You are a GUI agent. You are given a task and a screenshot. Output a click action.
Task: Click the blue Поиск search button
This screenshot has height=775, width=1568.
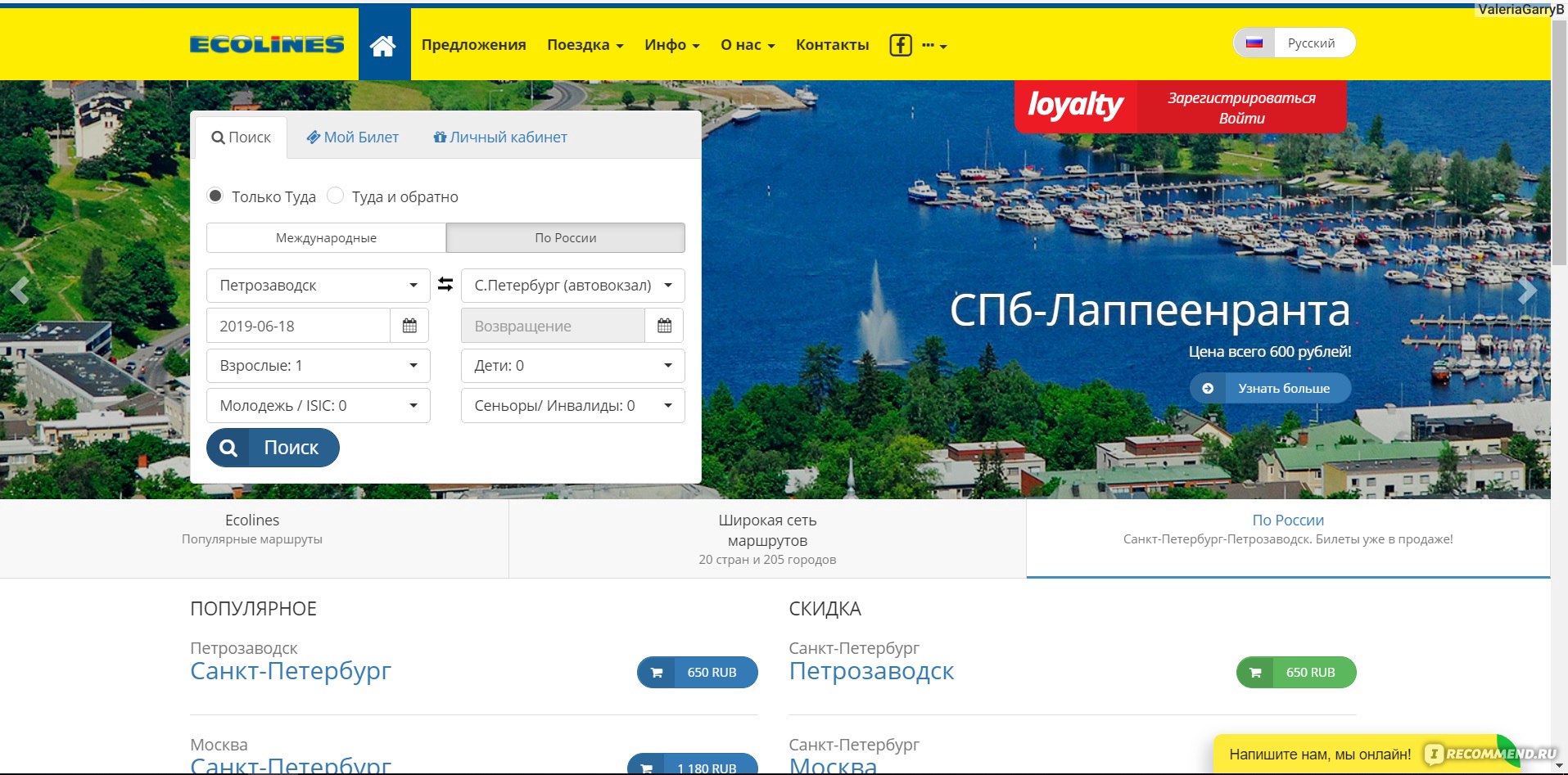[273, 448]
